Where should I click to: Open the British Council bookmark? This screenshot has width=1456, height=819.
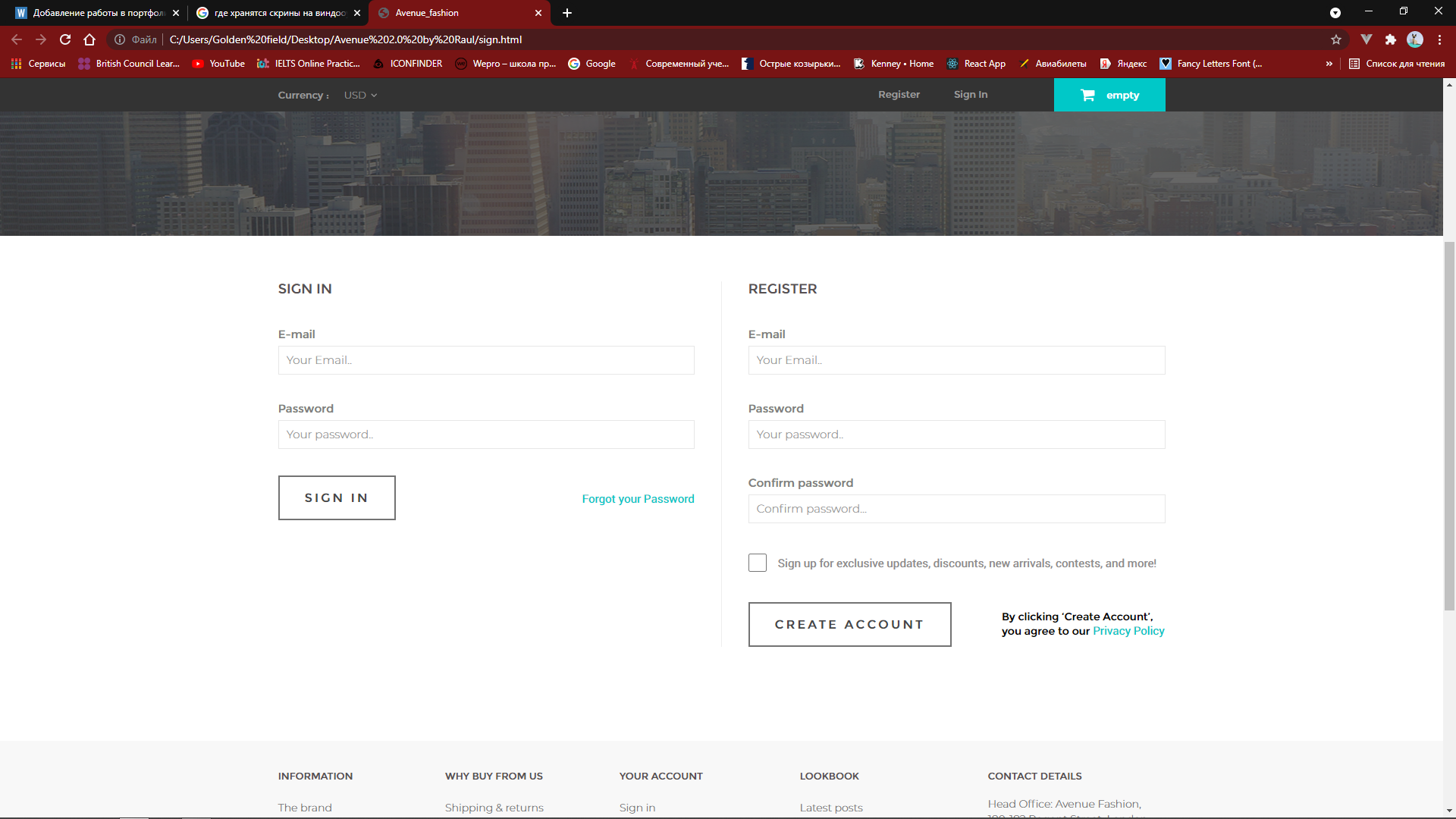pos(129,64)
